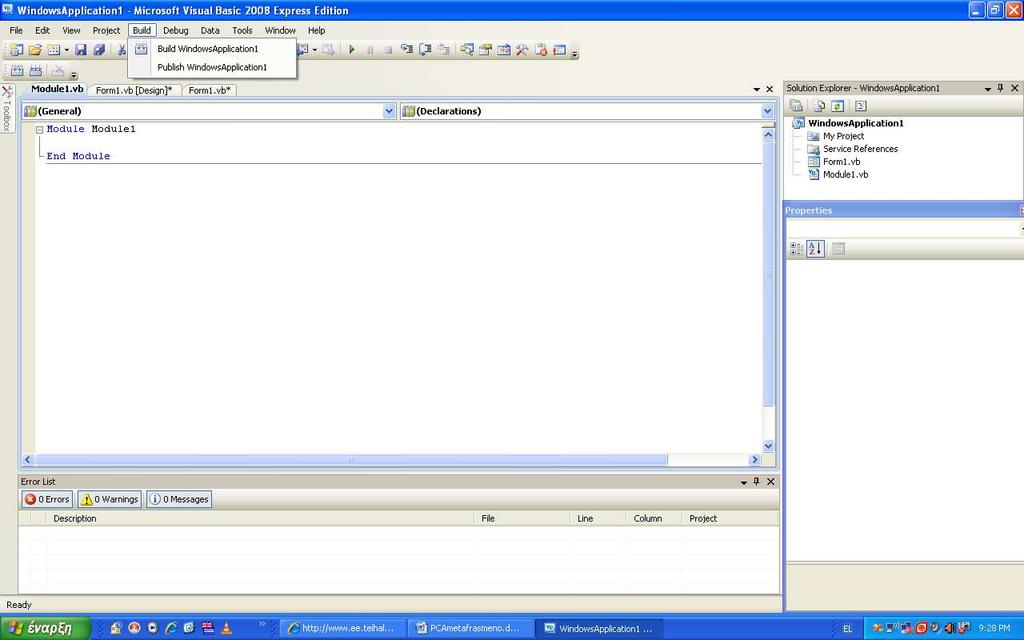Toggle the 0 Messages filter button
This screenshot has width=1024, height=640.
click(179, 499)
